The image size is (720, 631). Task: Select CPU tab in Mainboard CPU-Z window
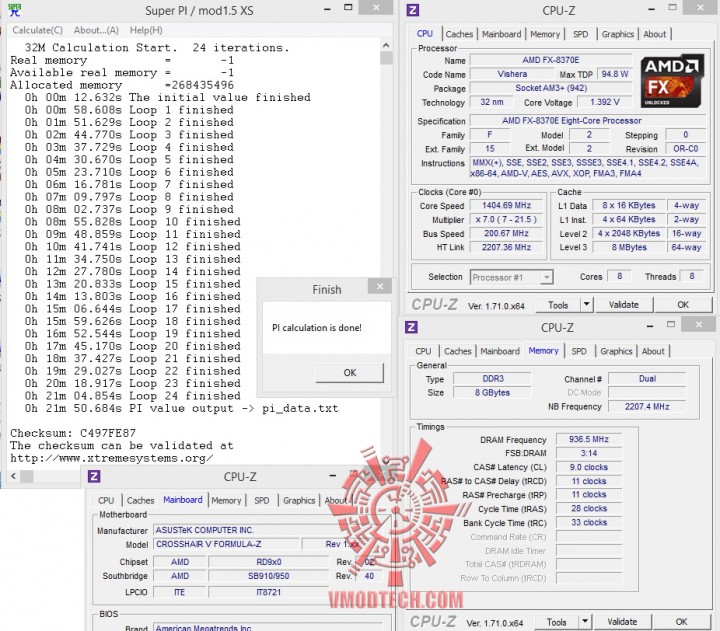pos(106,501)
